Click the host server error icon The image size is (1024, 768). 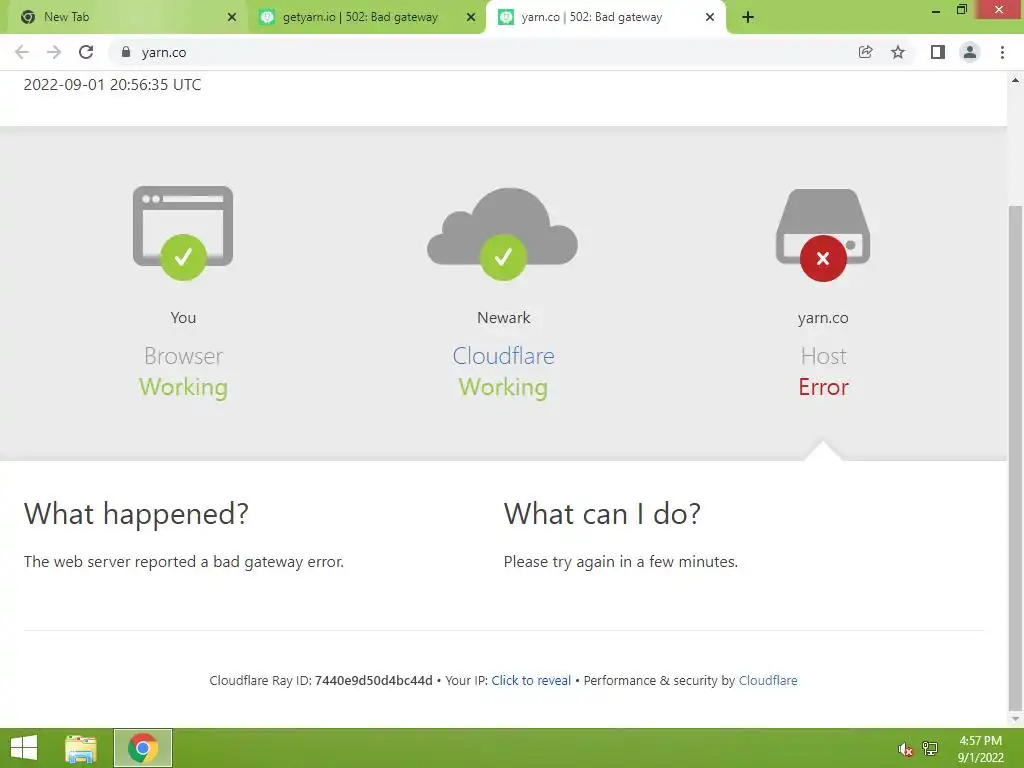823,235
